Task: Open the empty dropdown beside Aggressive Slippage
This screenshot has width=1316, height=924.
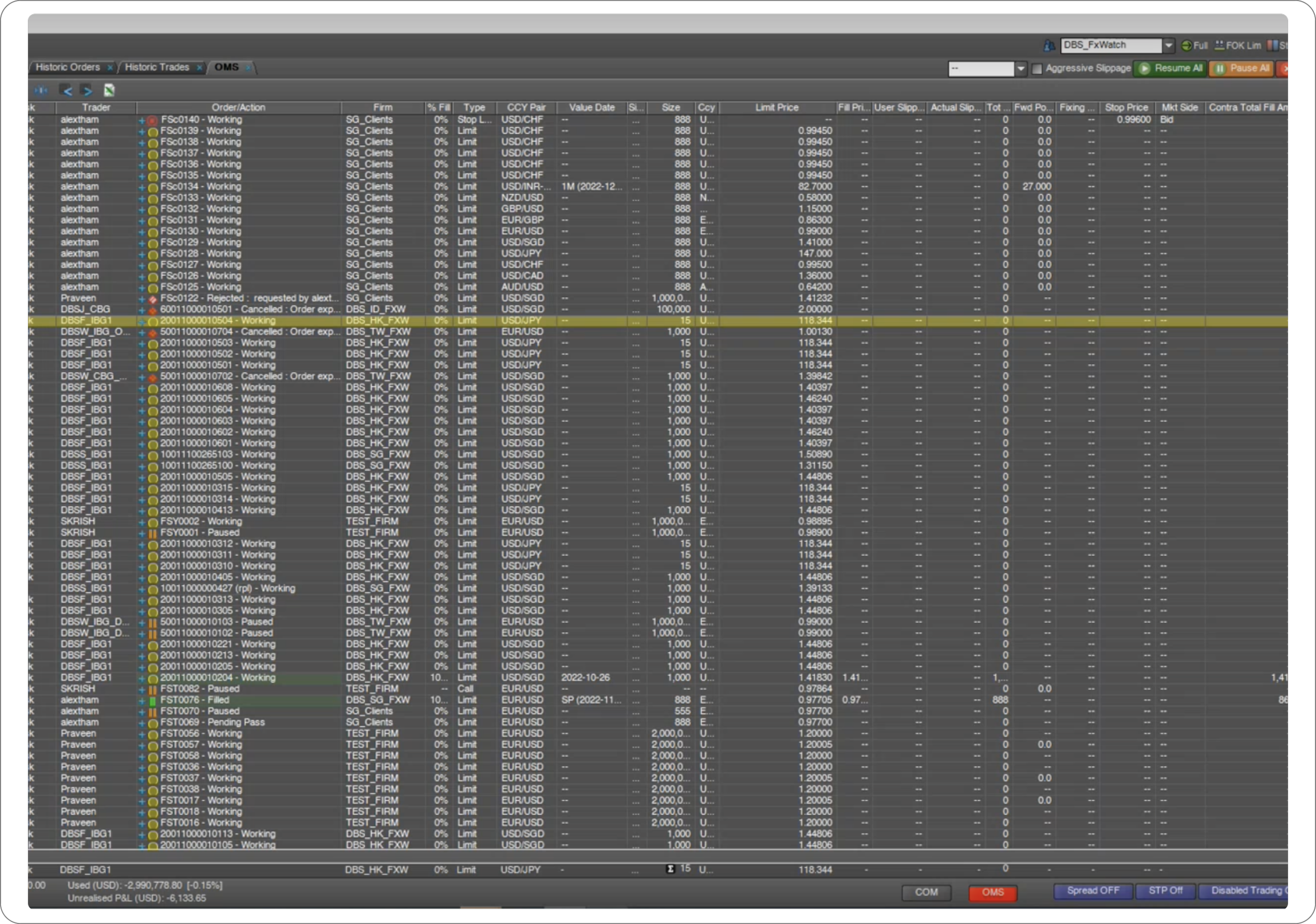Action: click(1020, 69)
